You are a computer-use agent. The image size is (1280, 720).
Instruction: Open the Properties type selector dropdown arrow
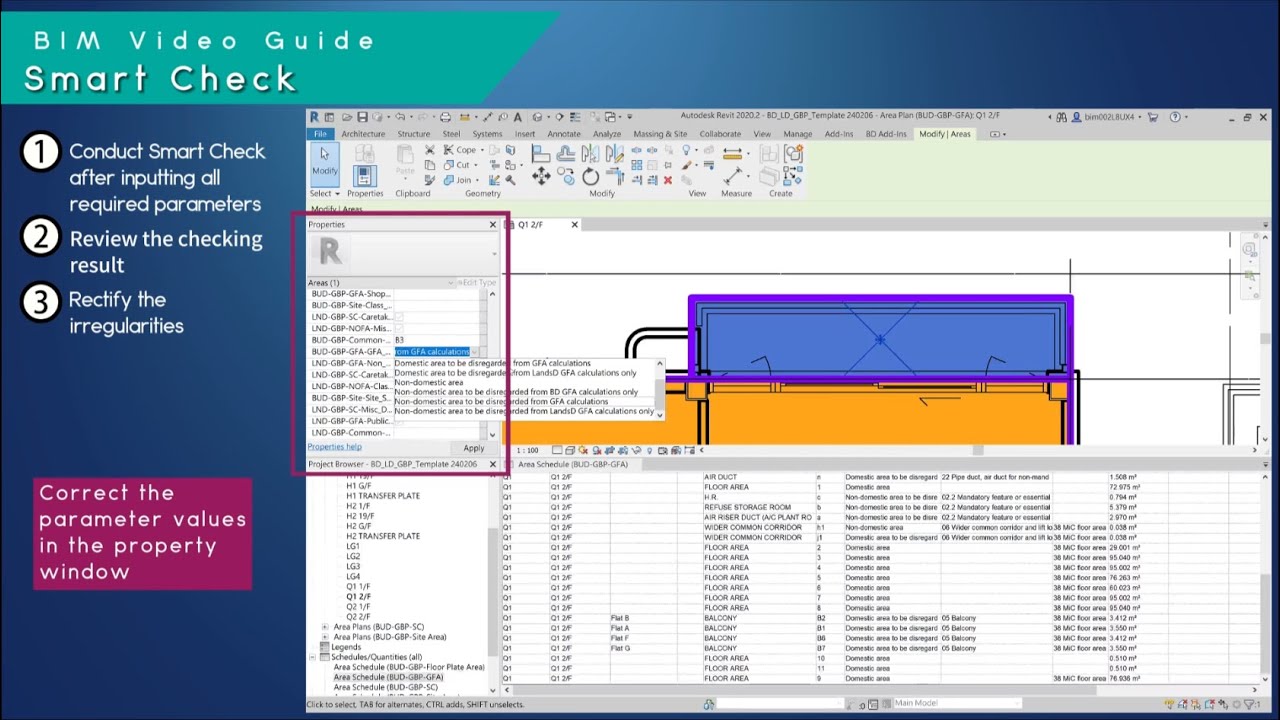(494, 254)
